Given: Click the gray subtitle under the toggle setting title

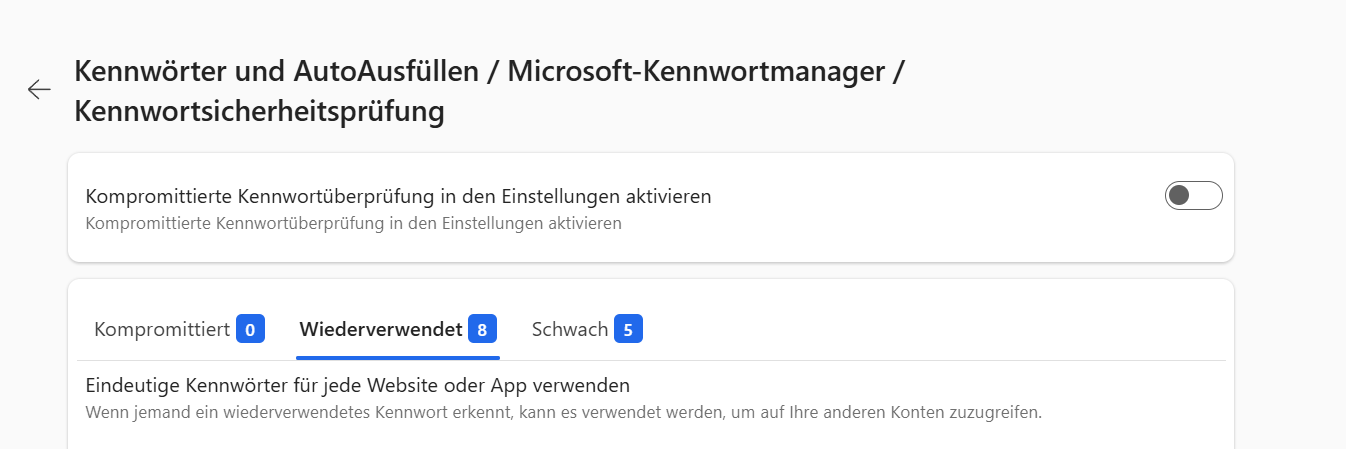Looking at the screenshot, I should (353, 223).
